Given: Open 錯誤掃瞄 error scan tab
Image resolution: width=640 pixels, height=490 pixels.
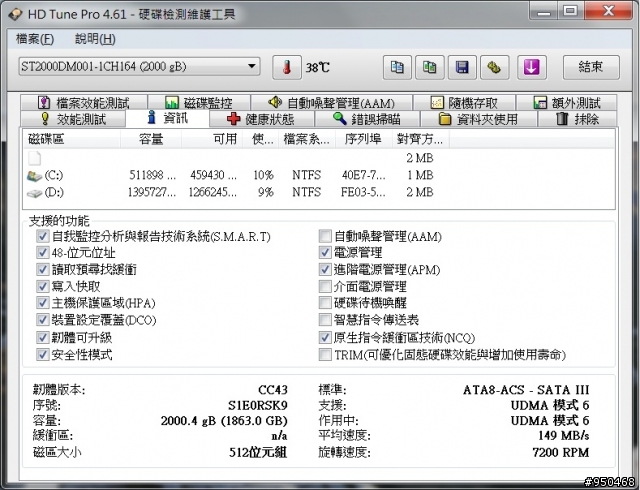Looking at the screenshot, I should 367,119.
